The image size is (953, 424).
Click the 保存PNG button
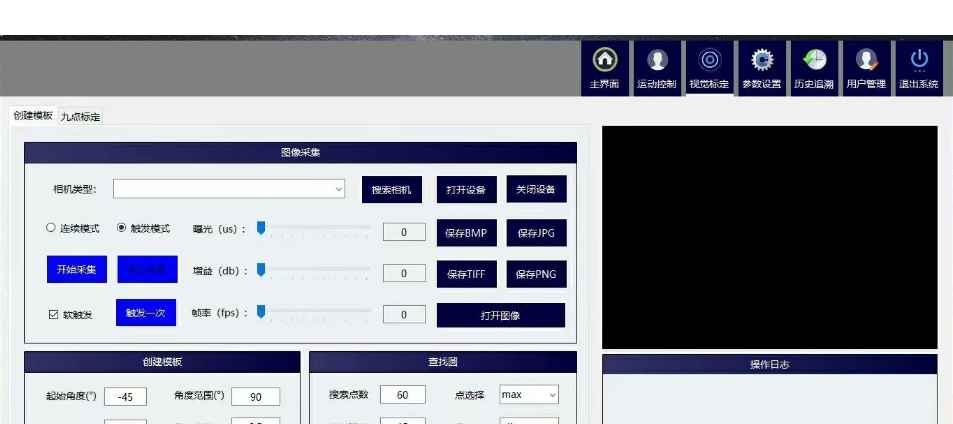pyautogui.click(x=536, y=274)
